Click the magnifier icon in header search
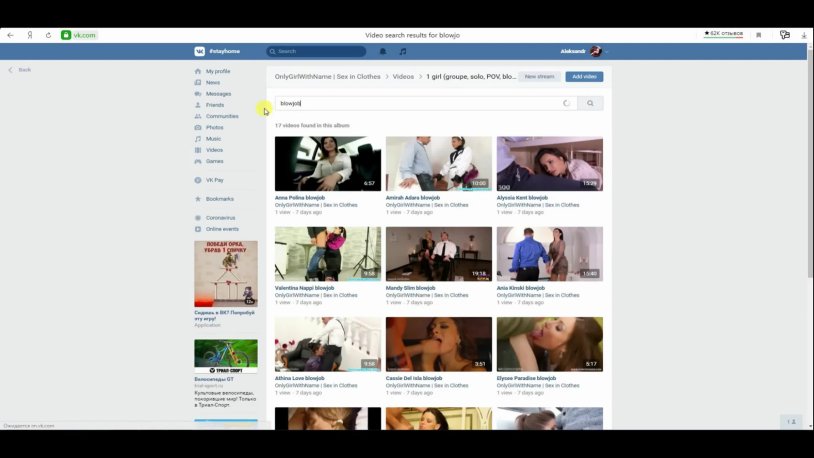The width and height of the screenshot is (814, 458). pyautogui.click(x=273, y=51)
